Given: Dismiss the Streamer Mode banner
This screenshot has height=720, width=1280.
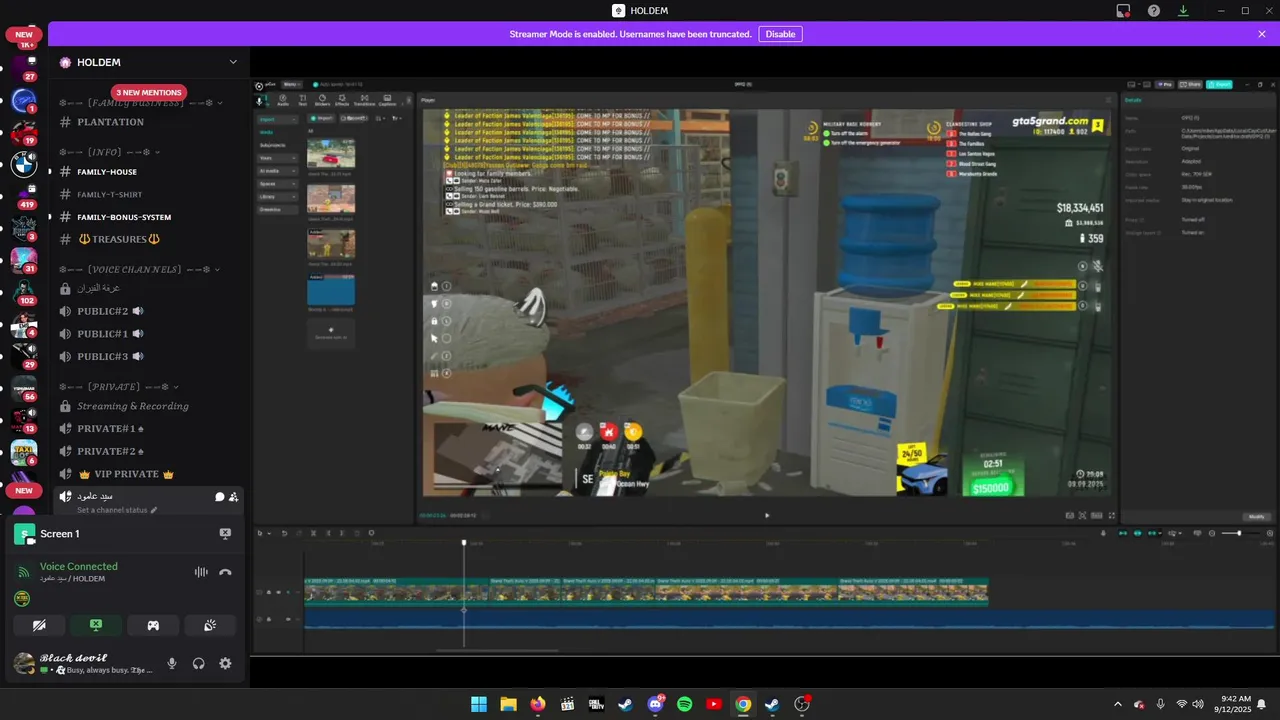Looking at the screenshot, I should pyautogui.click(x=1262, y=34).
